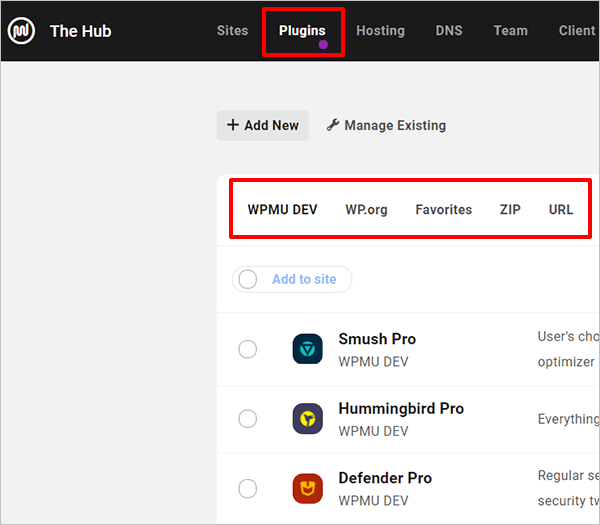Open the Hummingbird Pro plugin icon
This screenshot has width=600, height=525.
point(307,418)
